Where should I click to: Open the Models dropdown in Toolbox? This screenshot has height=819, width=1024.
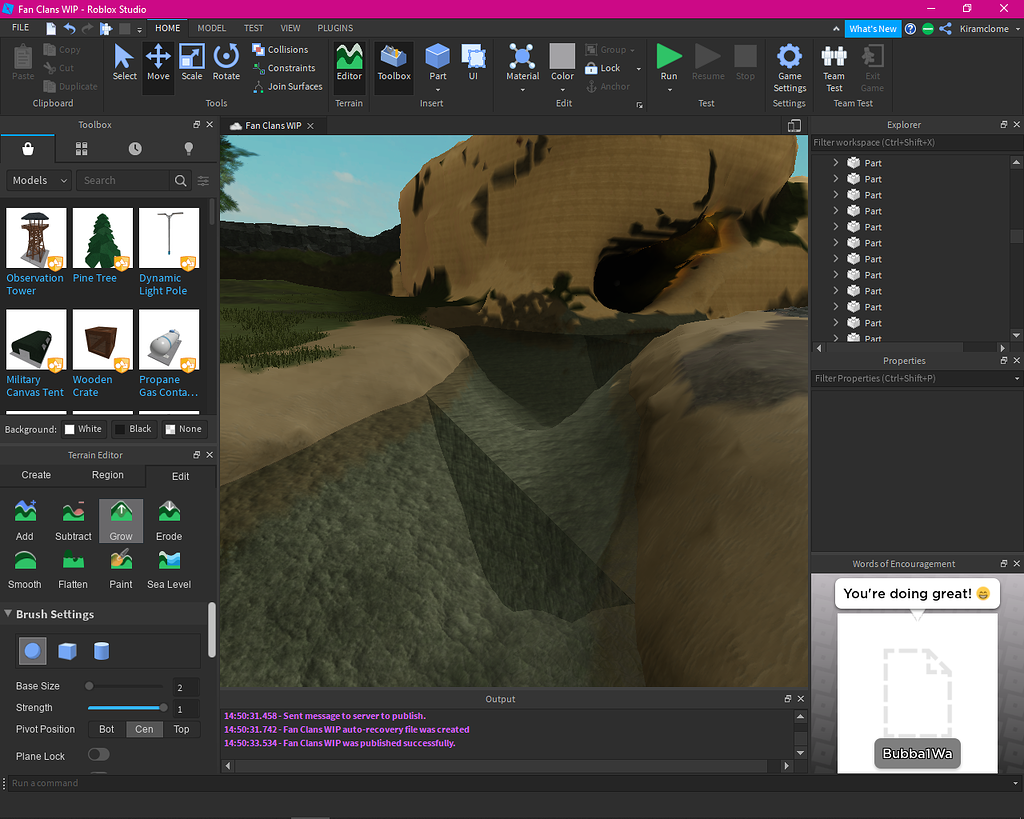[38, 180]
